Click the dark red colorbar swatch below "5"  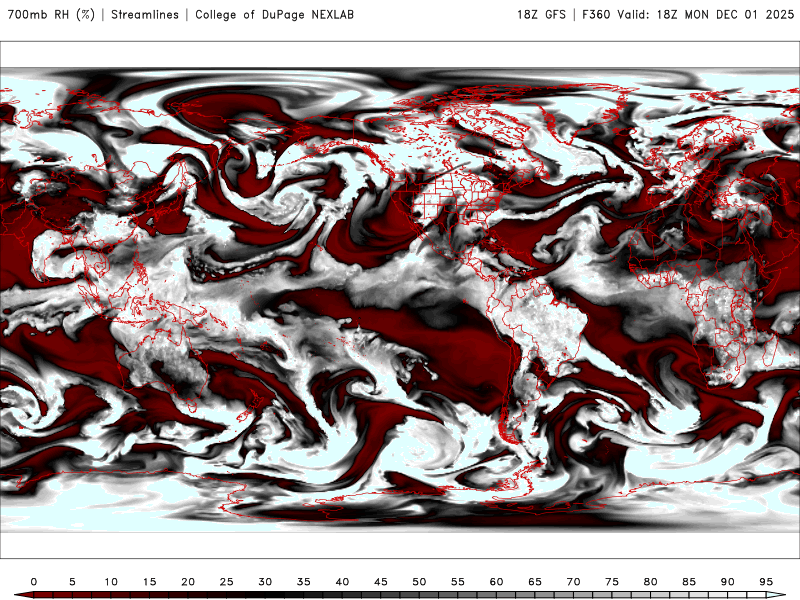pos(72,595)
